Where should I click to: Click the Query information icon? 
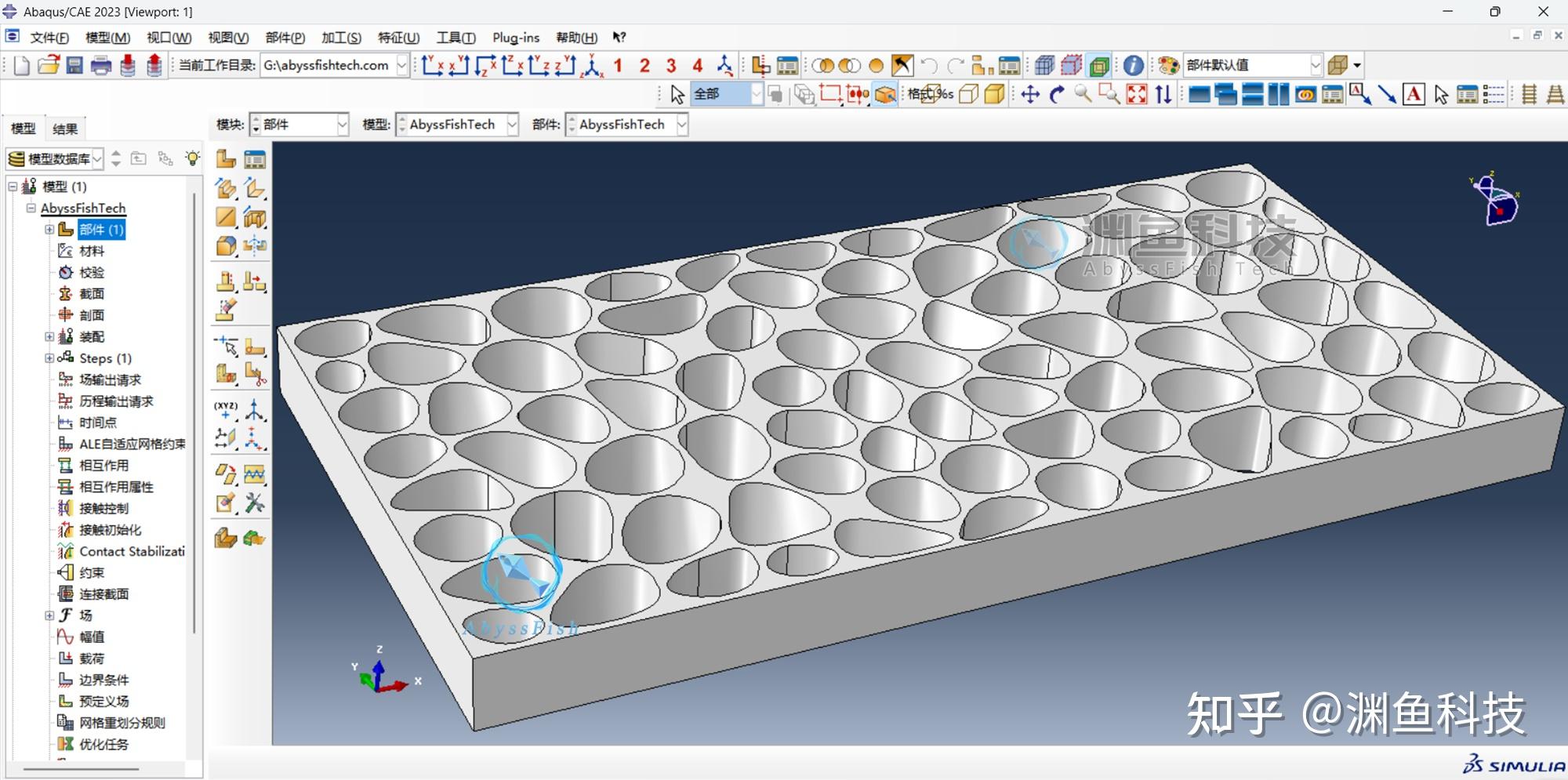coord(1134,66)
